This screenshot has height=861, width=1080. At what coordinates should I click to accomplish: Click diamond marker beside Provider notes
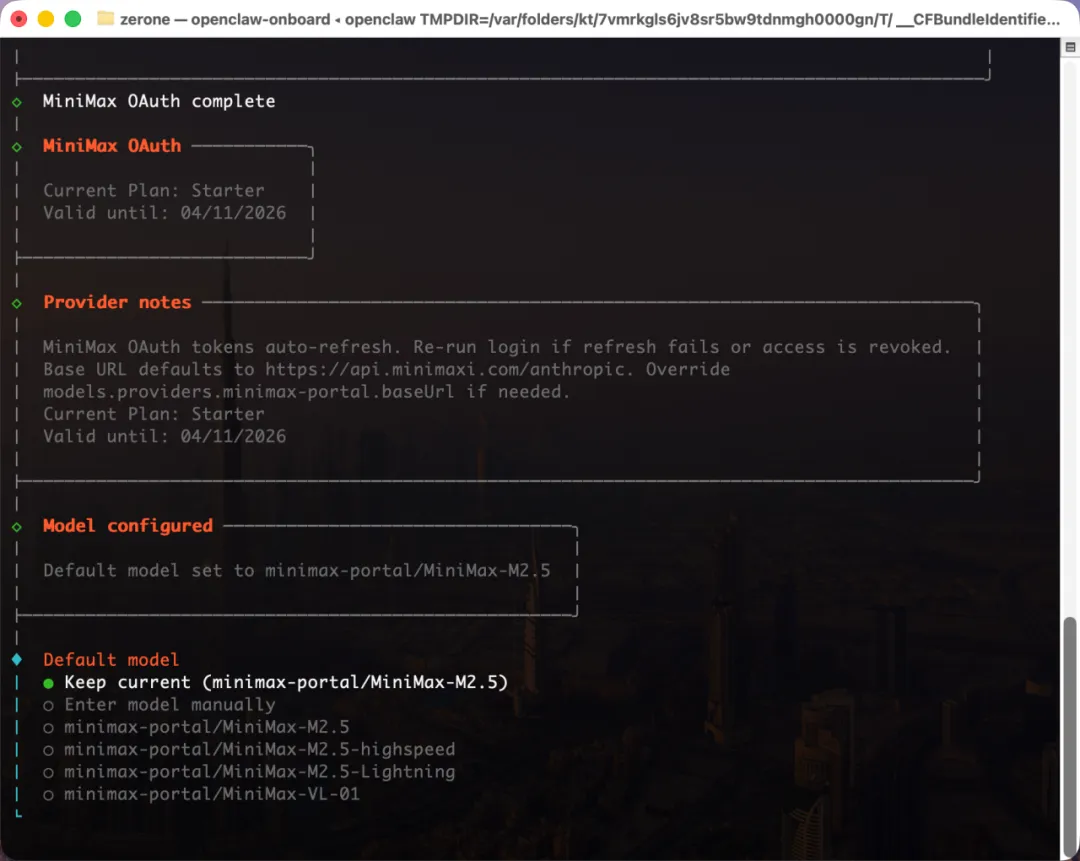(x=17, y=303)
